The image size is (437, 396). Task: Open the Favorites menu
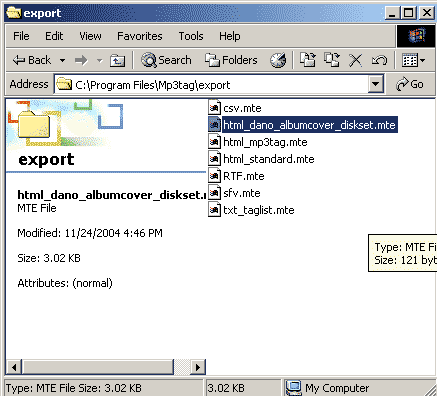point(140,36)
